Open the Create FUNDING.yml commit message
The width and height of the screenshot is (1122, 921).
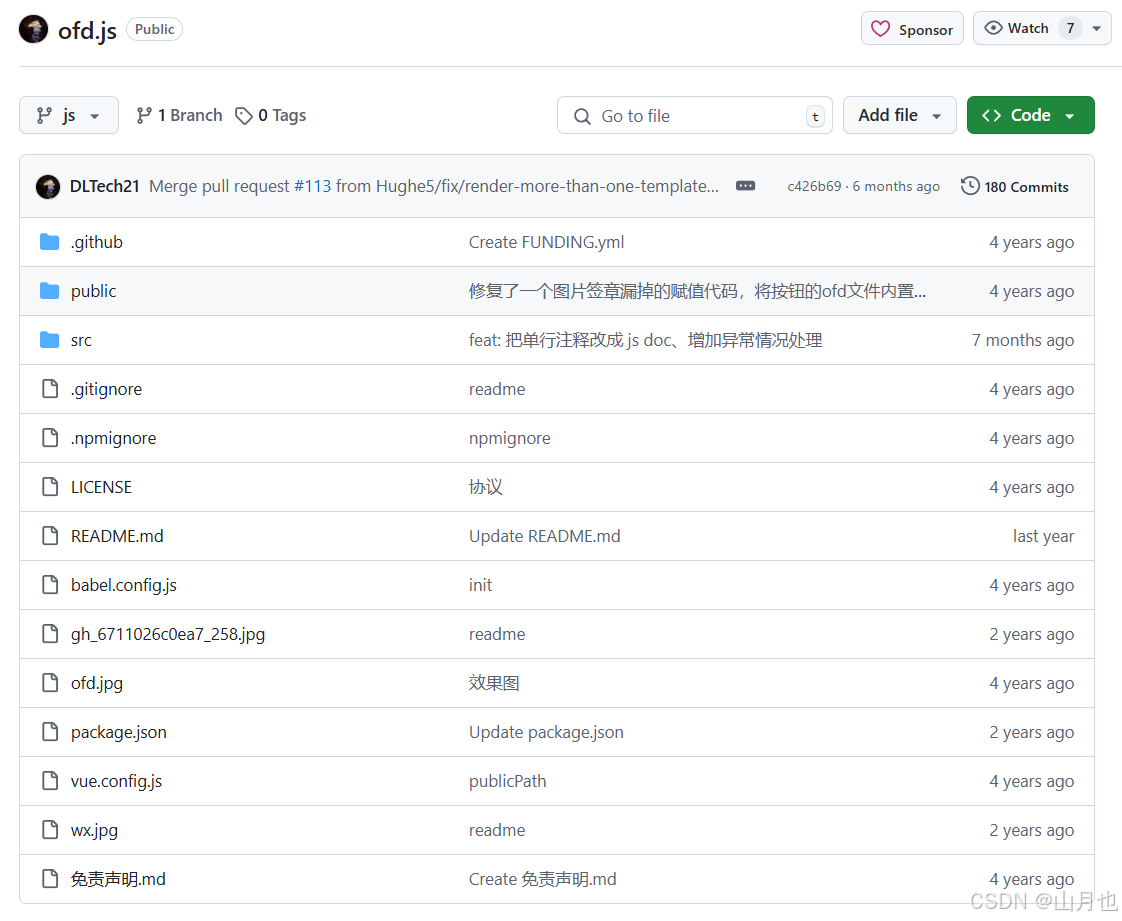pos(546,243)
